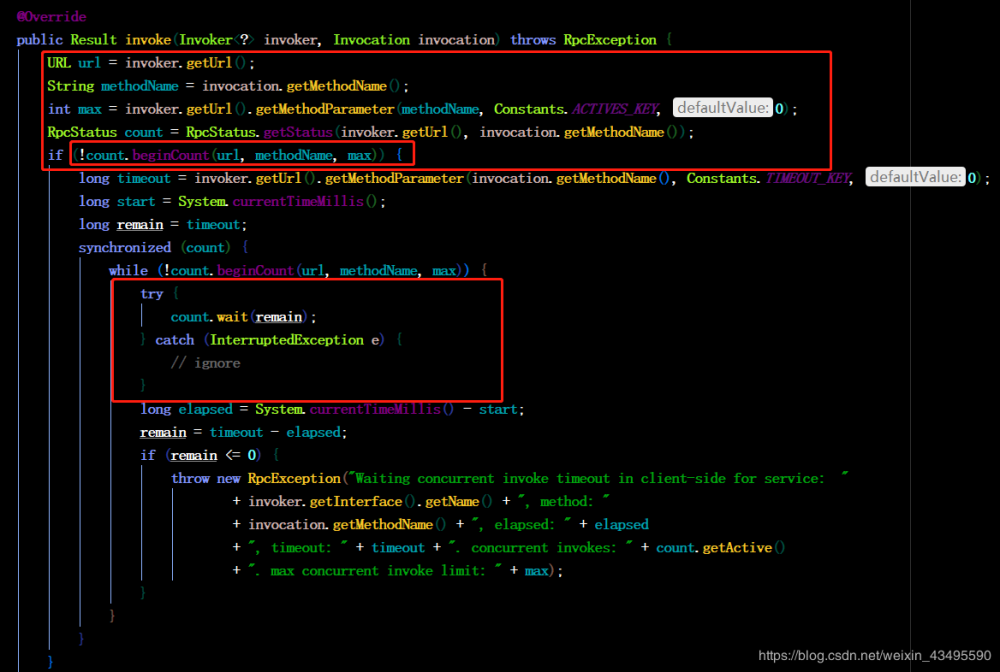The height and width of the screenshot is (672, 1000).
Task: Click the defaultValue hint after TIMEOUT_KEY
Action: click(915, 177)
